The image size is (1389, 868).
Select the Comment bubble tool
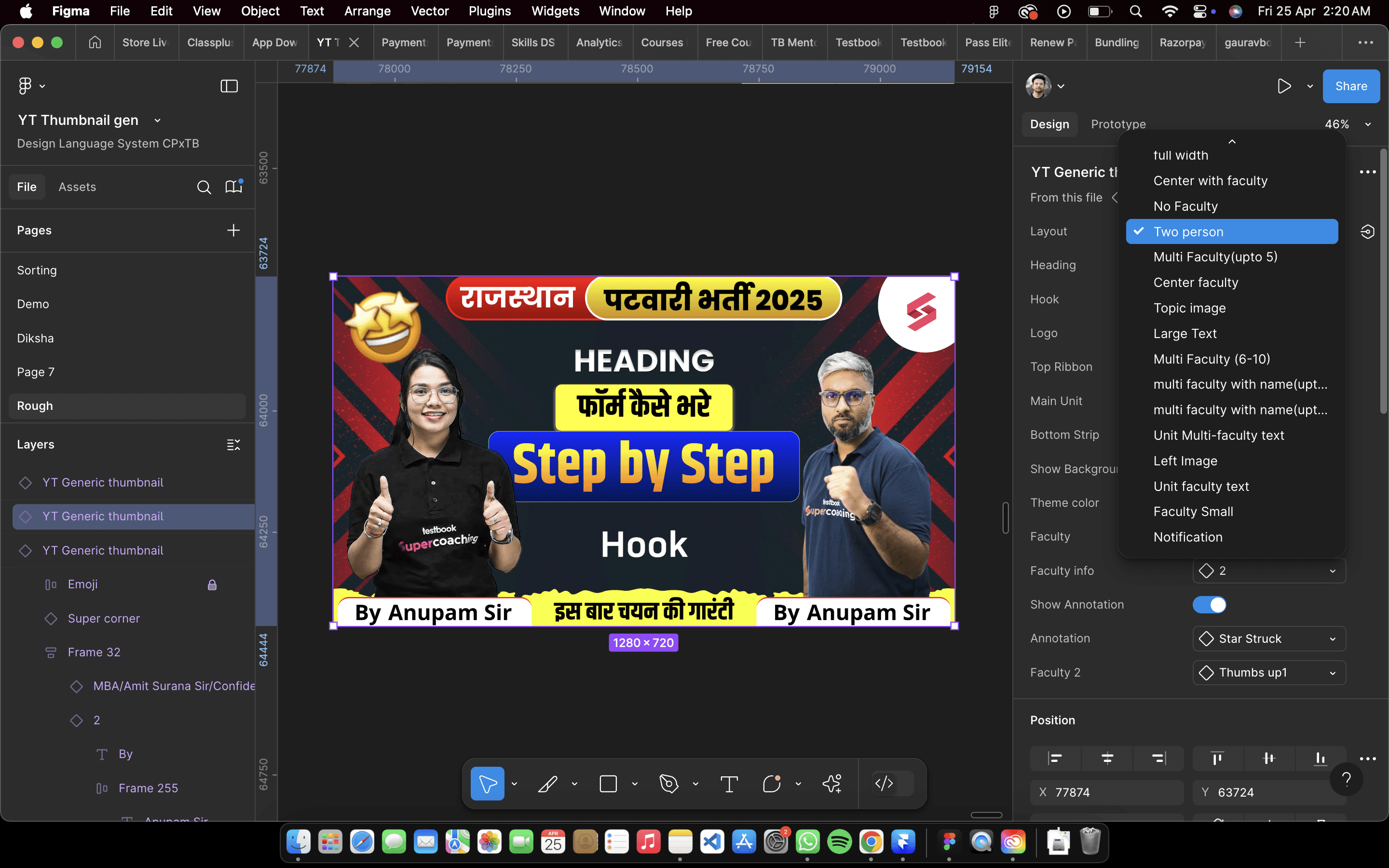(x=771, y=784)
